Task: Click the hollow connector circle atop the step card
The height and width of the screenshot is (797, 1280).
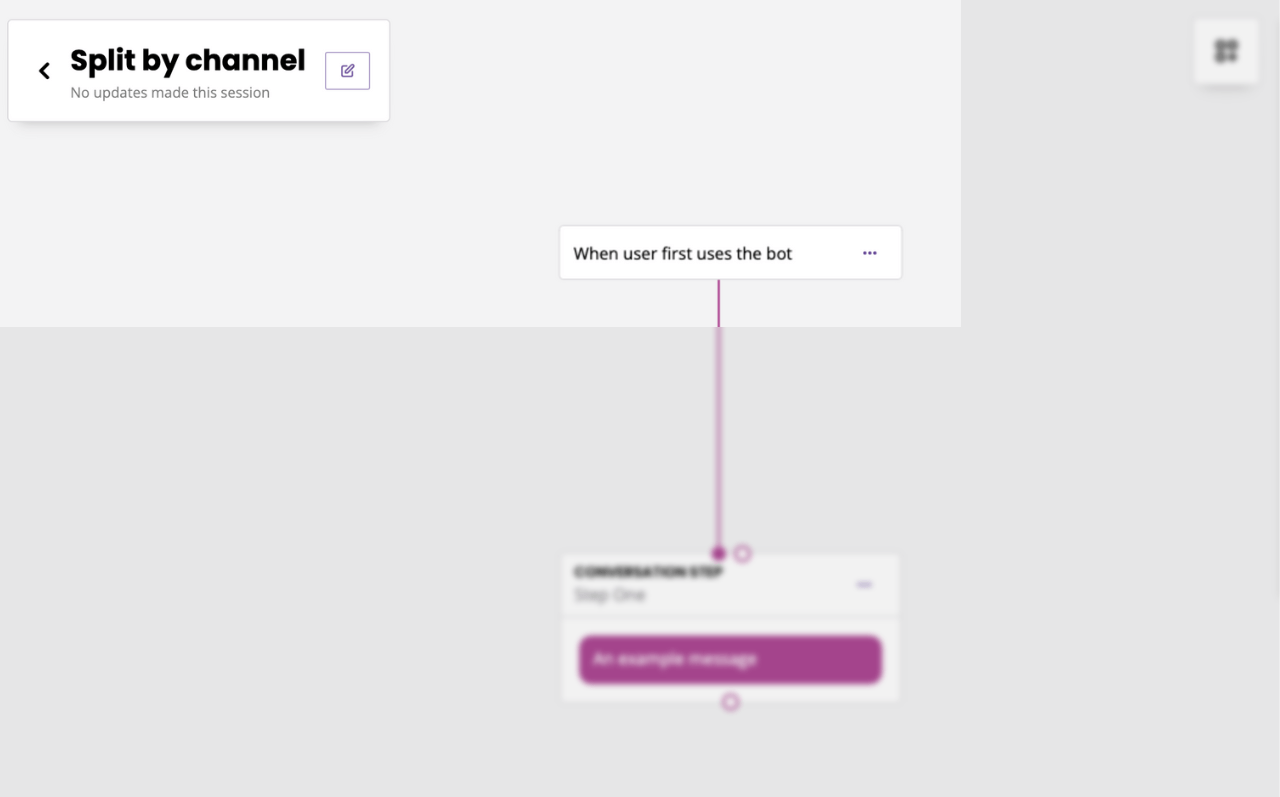Action: (x=742, y=553)
